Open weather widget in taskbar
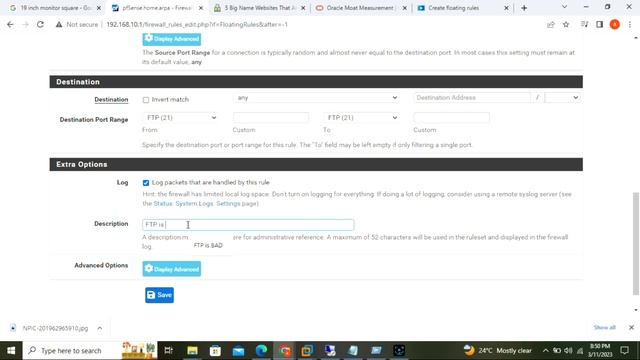This screenshot has width=640, height=360. point(498,350)
